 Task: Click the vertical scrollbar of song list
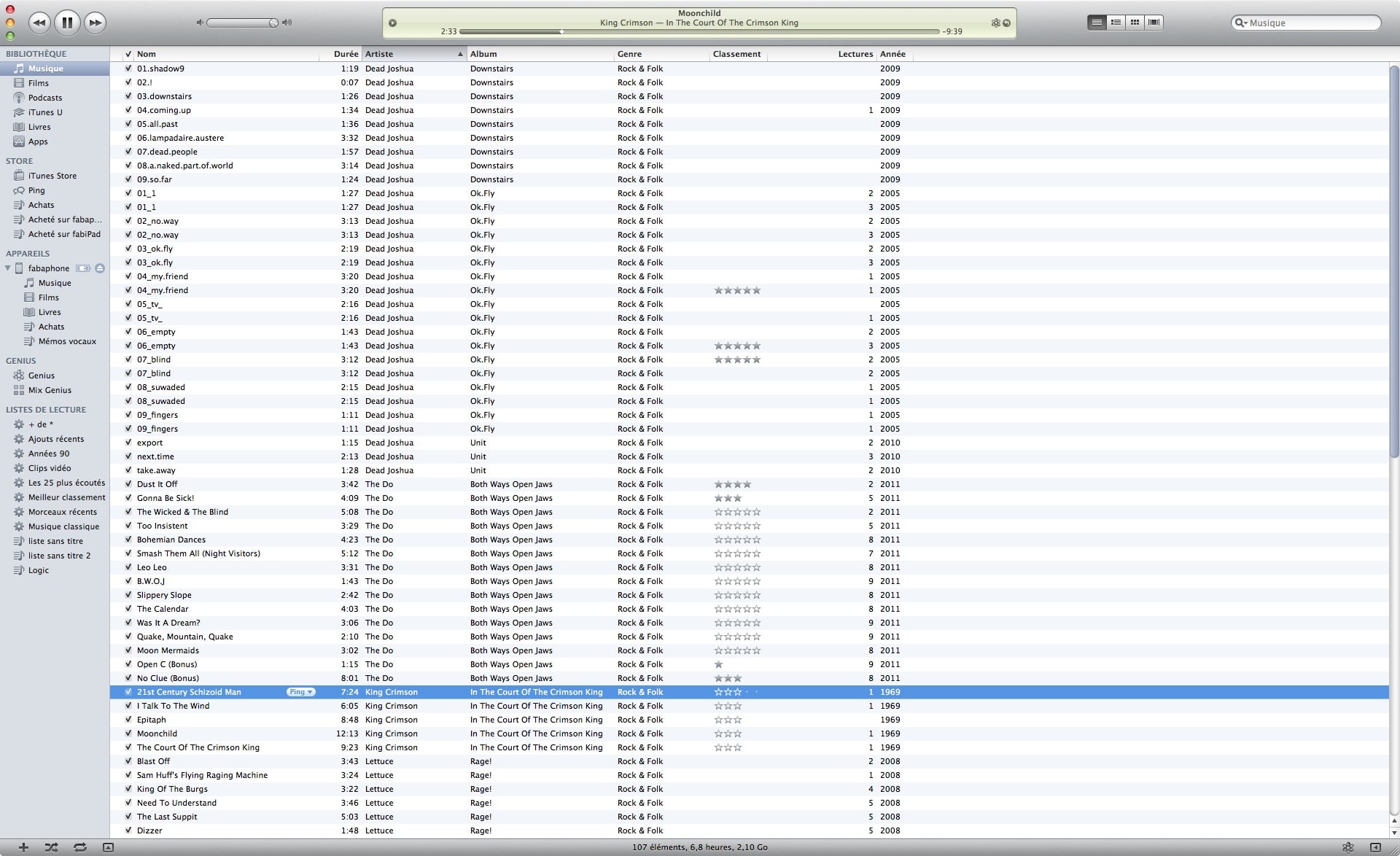click(x=1394, y=261)
